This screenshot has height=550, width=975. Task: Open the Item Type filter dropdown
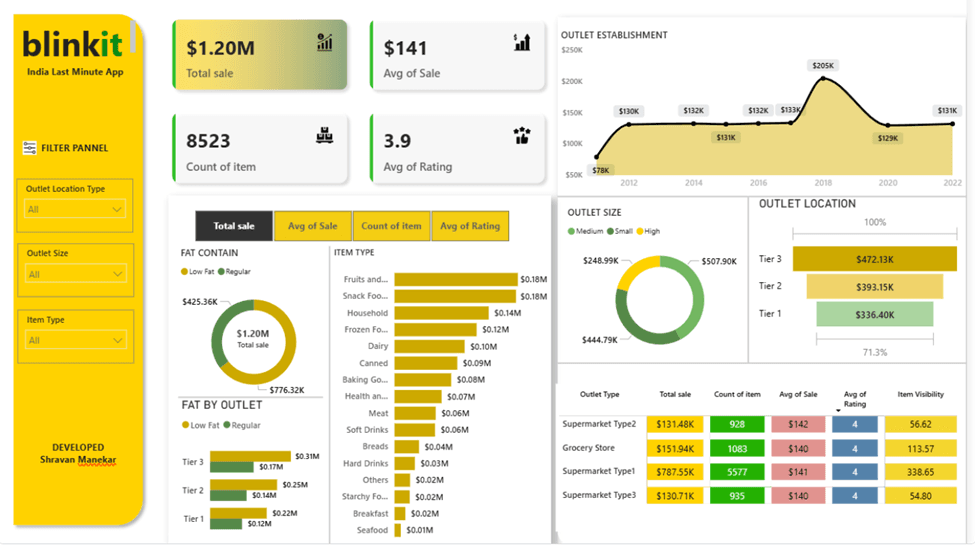(x=75, y=340)
